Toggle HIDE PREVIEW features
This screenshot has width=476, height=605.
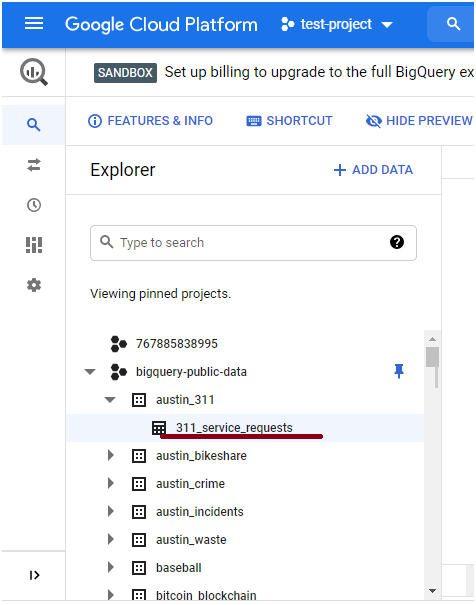click(419, 121)
